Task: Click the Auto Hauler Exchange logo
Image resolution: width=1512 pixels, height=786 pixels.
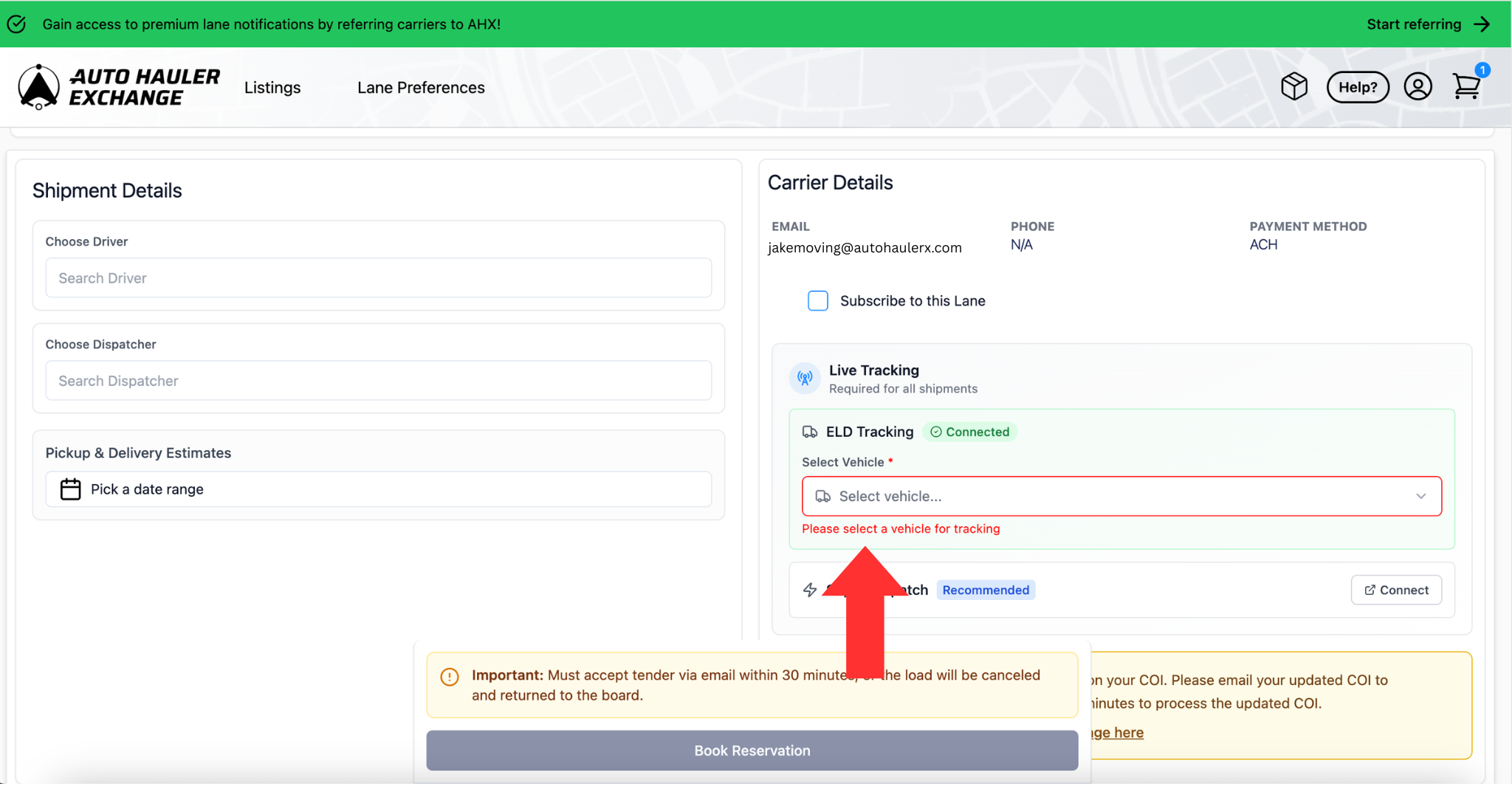Action: click(x=118, y=87)
